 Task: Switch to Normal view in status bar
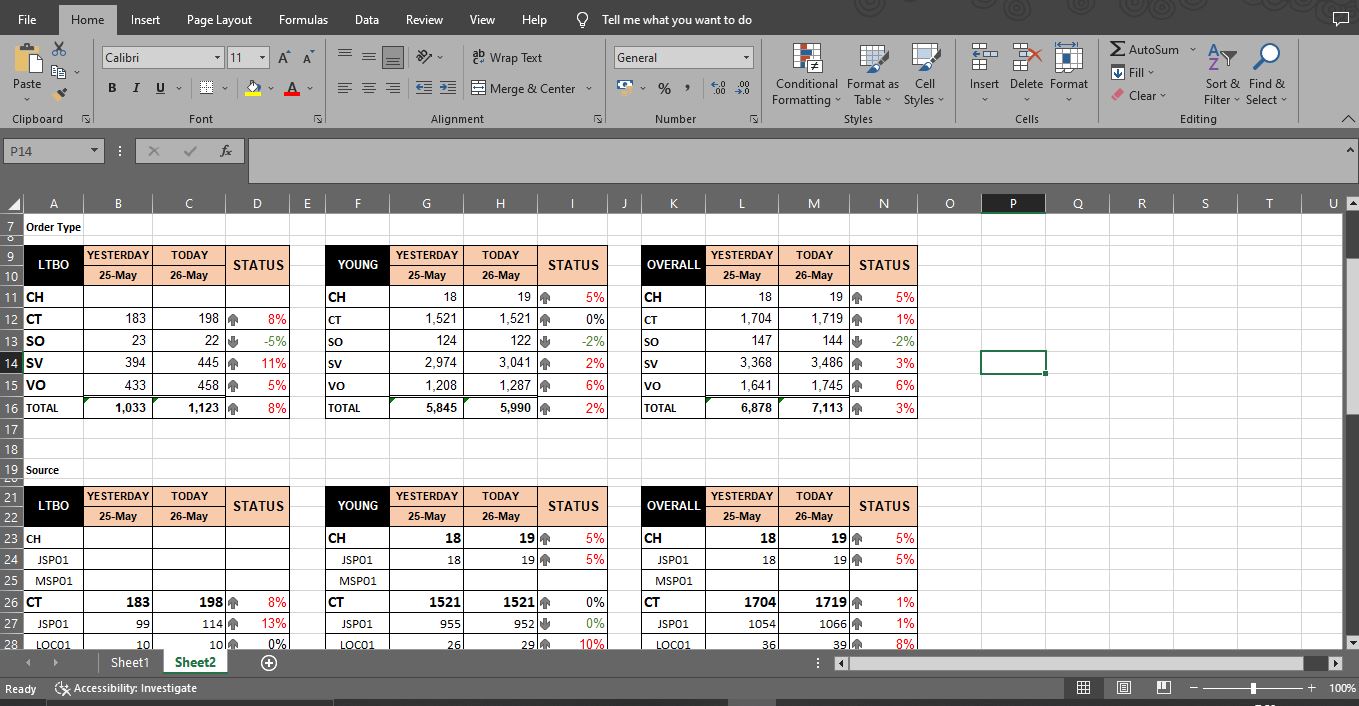click(1083, 688)
